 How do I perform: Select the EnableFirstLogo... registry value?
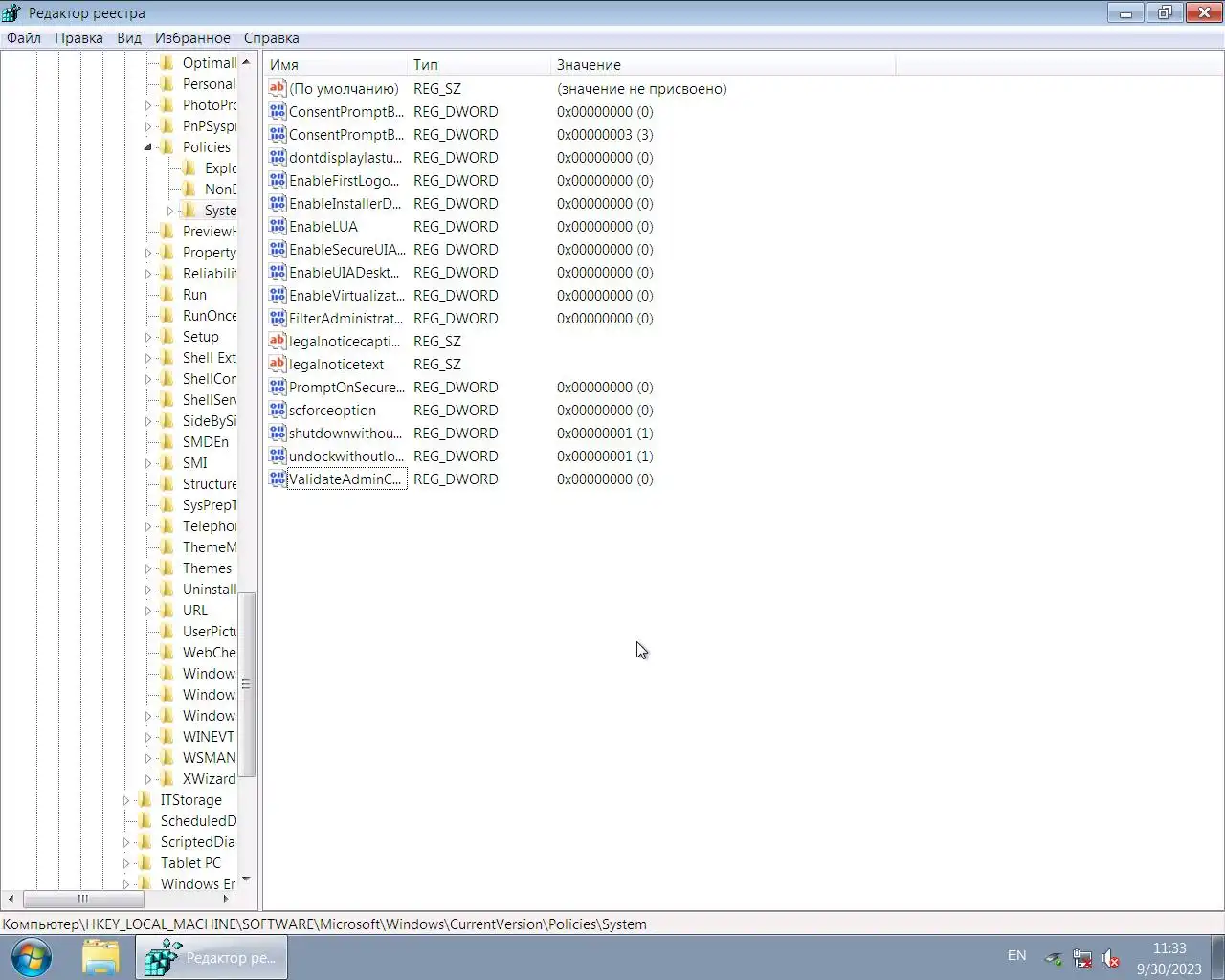click(x=345, y=181)
